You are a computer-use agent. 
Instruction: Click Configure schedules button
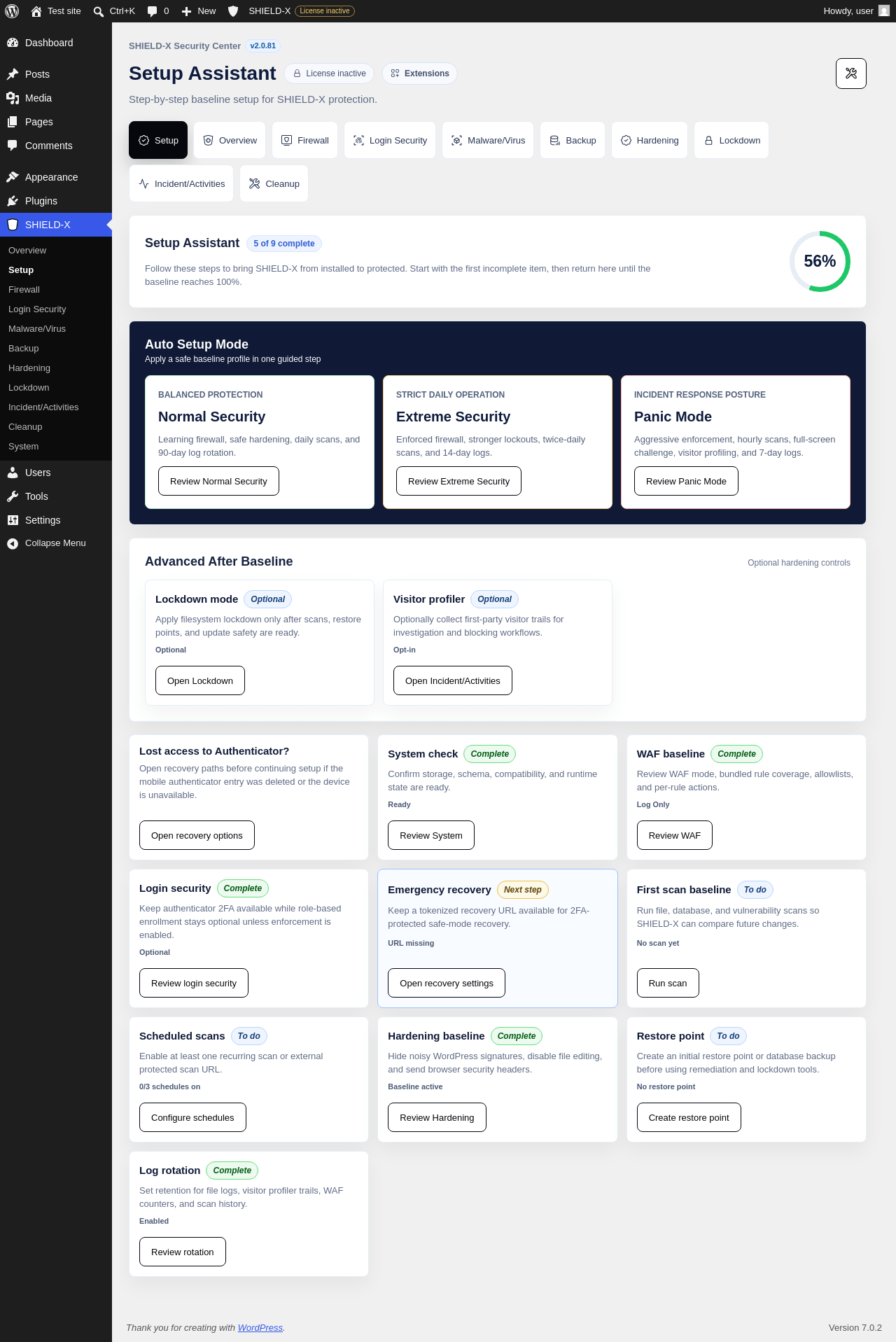click(192, 1117)
